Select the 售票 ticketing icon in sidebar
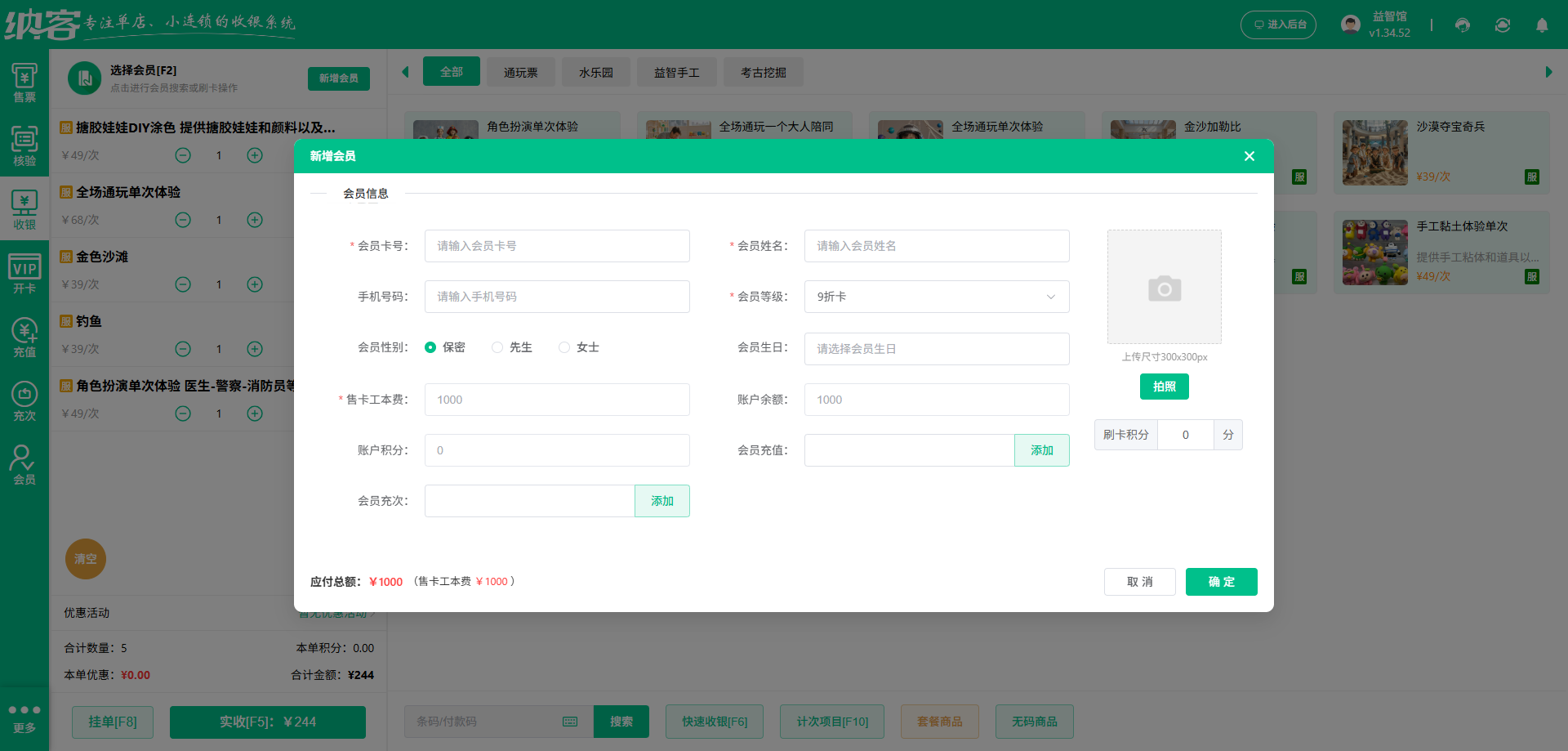This screenshot has width=1568, height=751. pos(24,82)
